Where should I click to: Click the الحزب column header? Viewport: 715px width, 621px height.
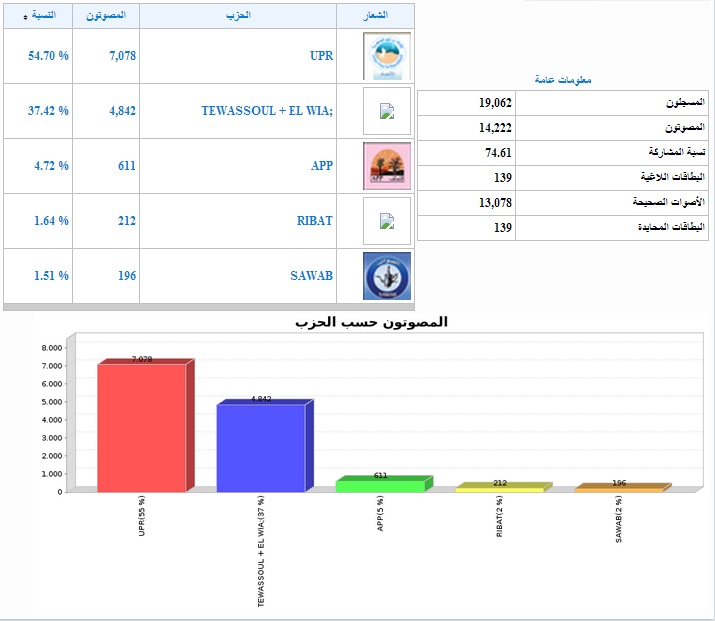pos(237,15)
